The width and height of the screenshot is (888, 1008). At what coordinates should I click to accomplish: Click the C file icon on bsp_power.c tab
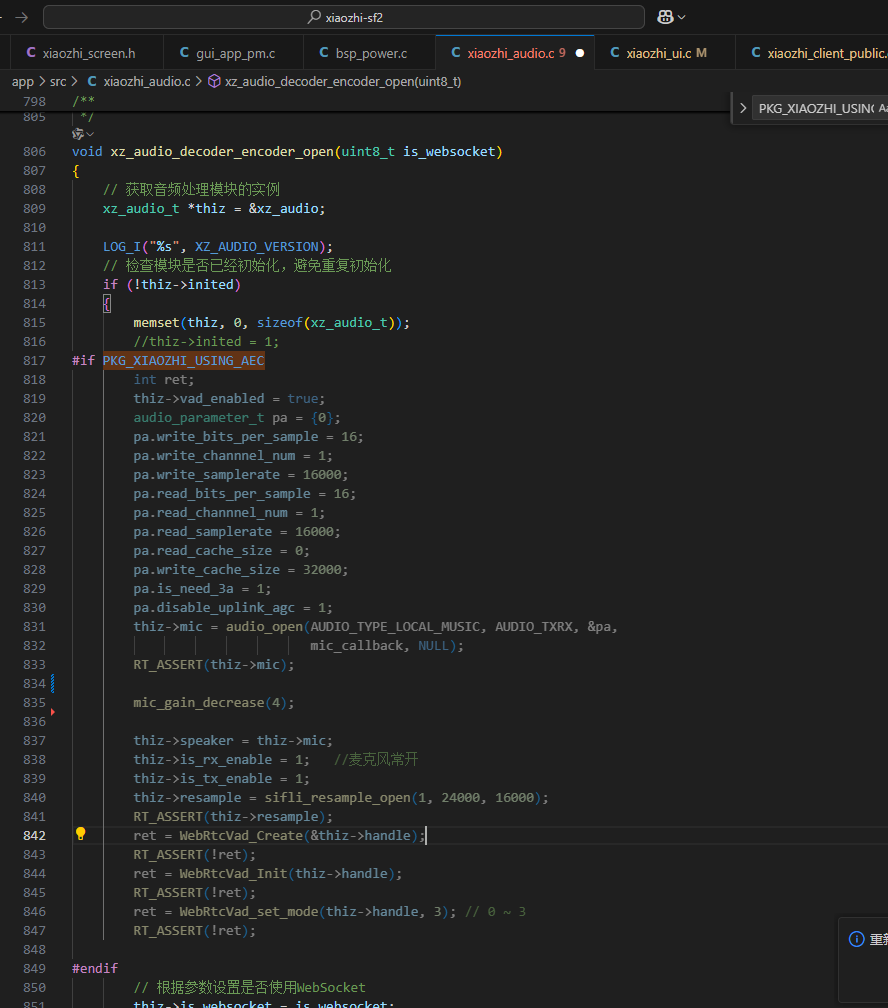click(325, 53)
